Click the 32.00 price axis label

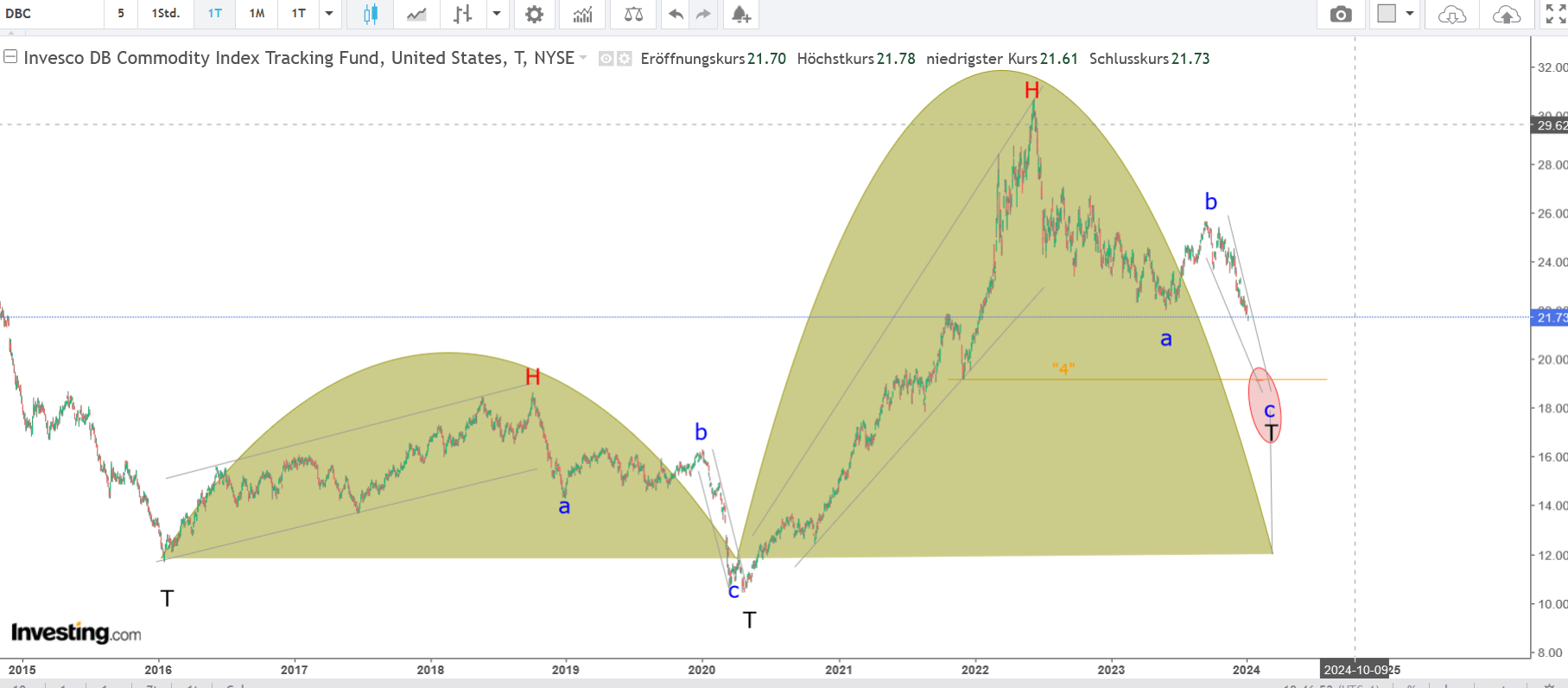click(1552, 67)
